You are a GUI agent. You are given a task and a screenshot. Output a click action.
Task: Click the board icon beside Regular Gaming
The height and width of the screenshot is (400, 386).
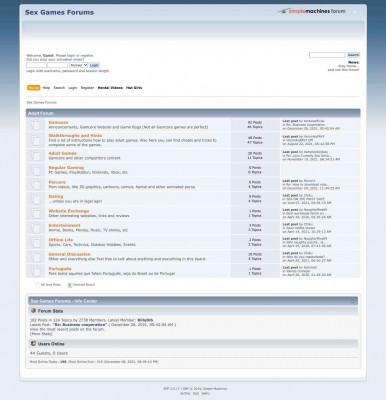35,170
